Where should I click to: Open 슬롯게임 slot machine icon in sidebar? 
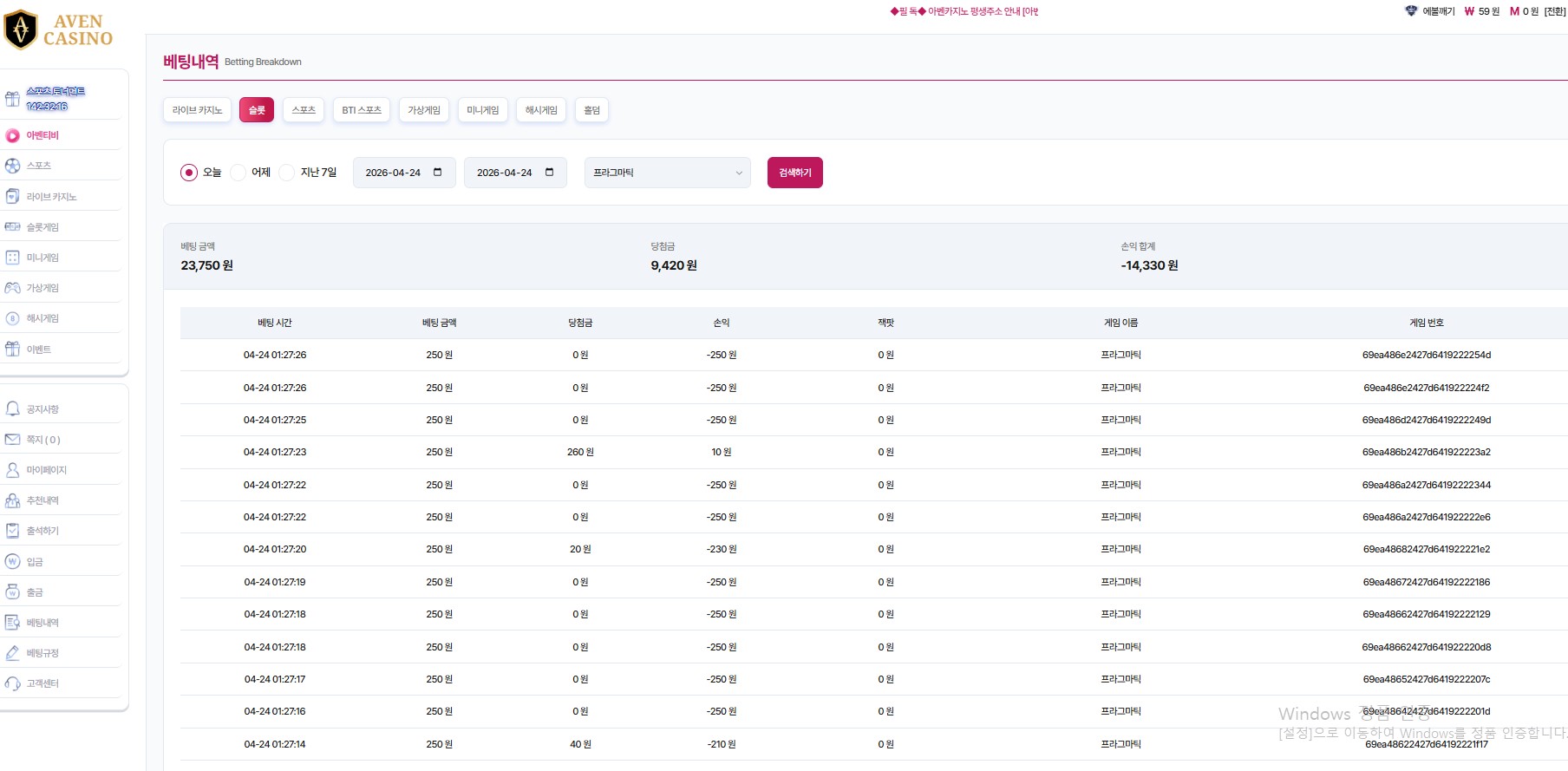(x=12, y=227)
